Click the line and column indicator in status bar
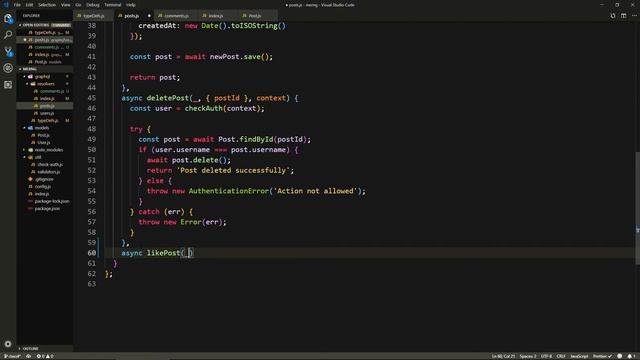This screenshot has height=360, width=640. click(503, 356)
